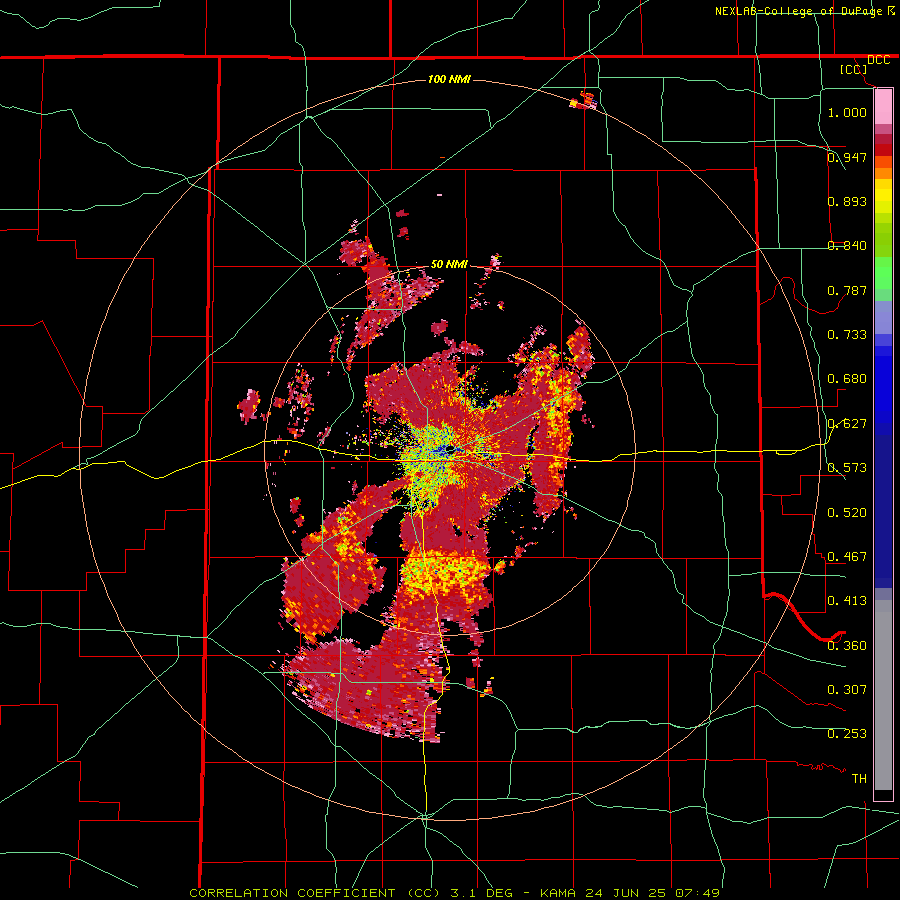Select the 0.360 legend value
The image size is (900, 900).
(847, 645)
